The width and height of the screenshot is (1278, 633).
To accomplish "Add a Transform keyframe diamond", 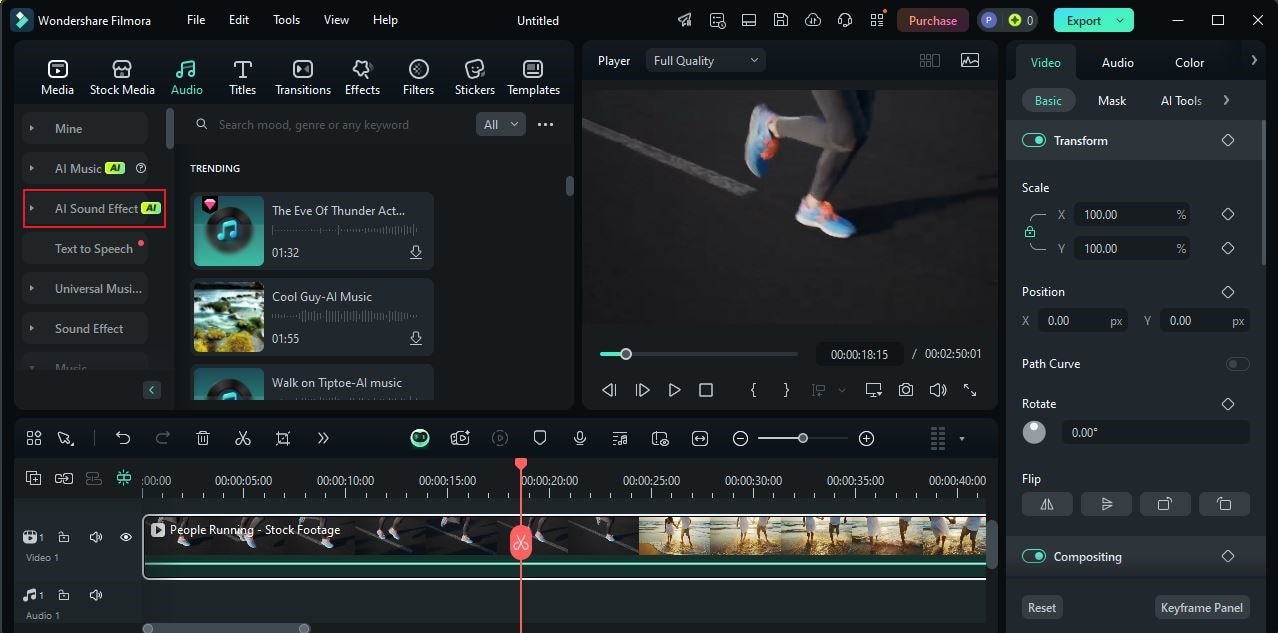I will [x=1227, y=140].
